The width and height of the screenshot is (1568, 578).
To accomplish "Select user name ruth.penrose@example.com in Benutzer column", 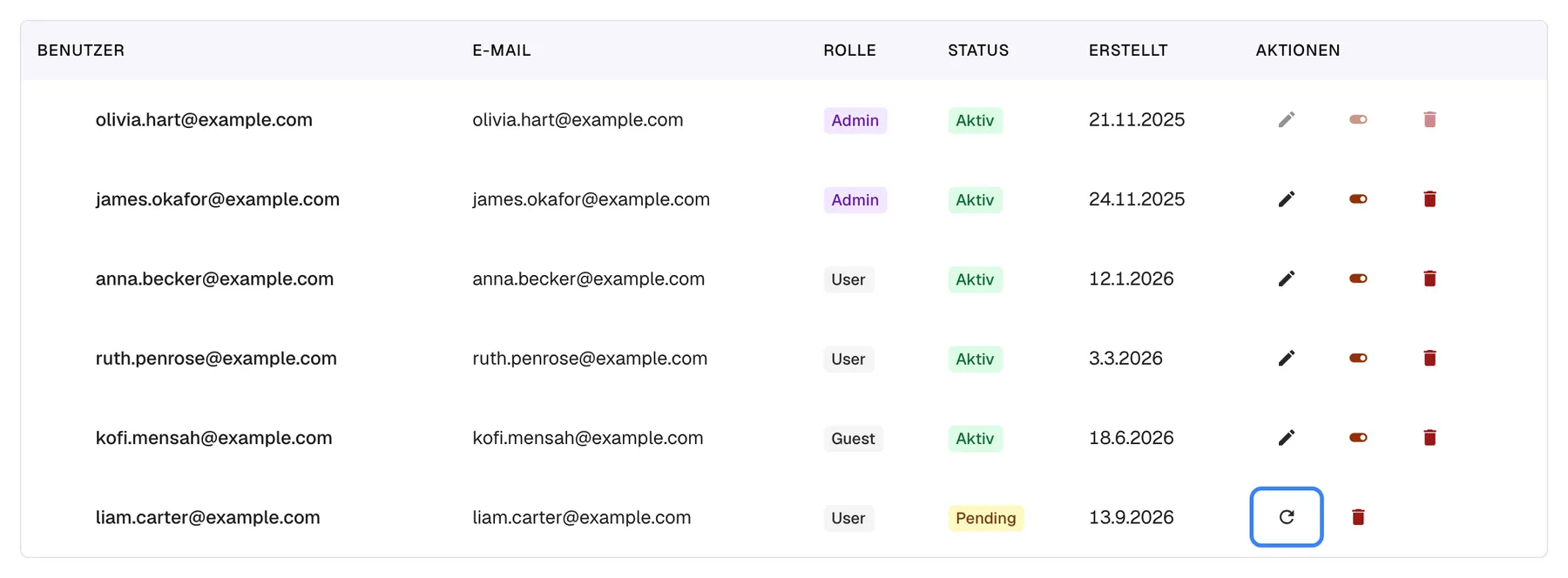I will (x=216, y=359).
